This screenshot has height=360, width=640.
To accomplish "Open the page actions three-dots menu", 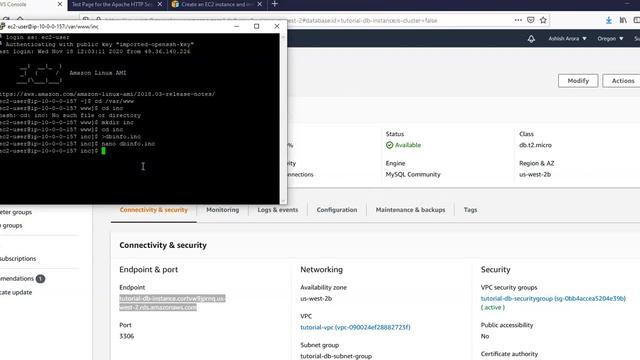I will click(x=518, y=20).
